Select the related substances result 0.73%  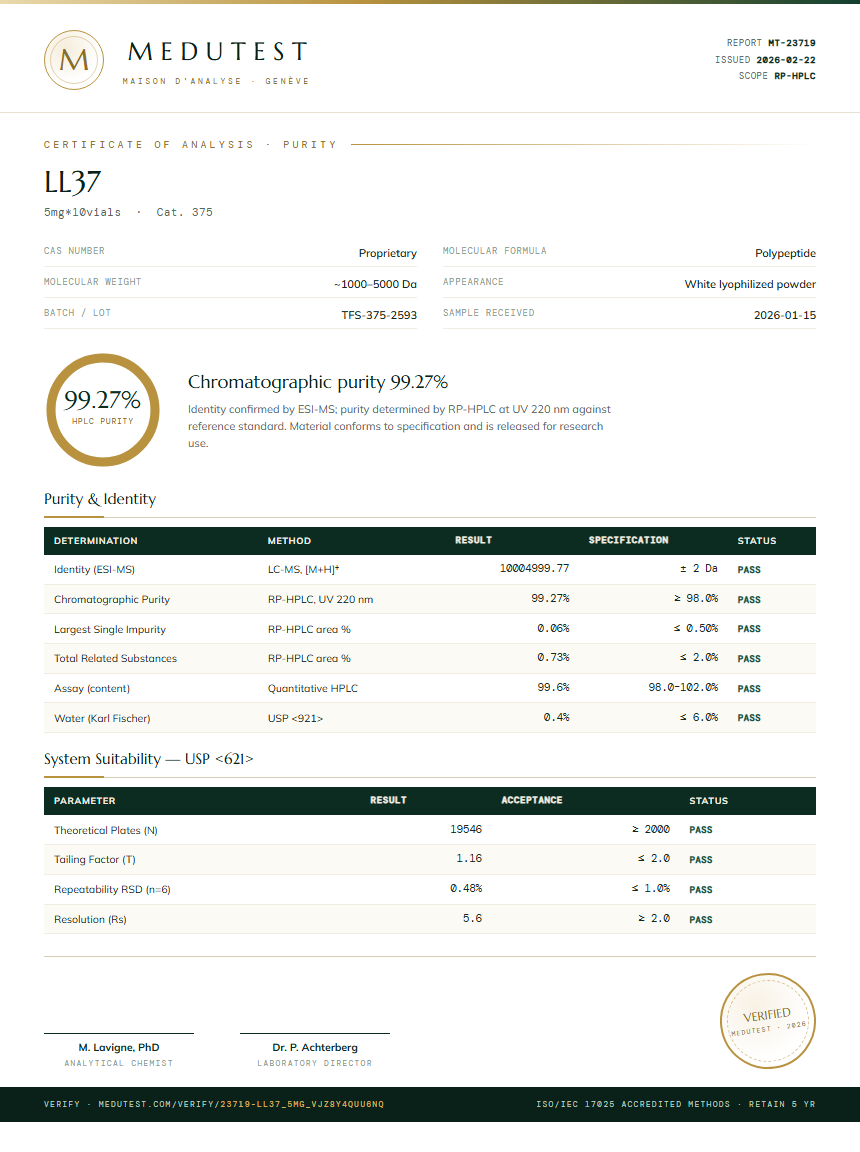[x=553, y=658]
